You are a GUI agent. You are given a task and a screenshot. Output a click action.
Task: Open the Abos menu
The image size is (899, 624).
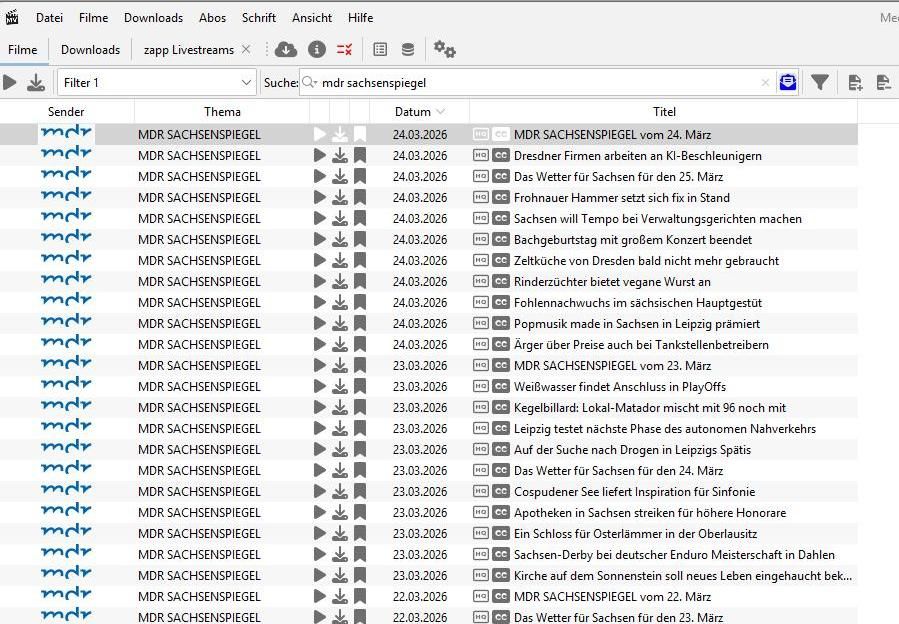tap(212, 18)
